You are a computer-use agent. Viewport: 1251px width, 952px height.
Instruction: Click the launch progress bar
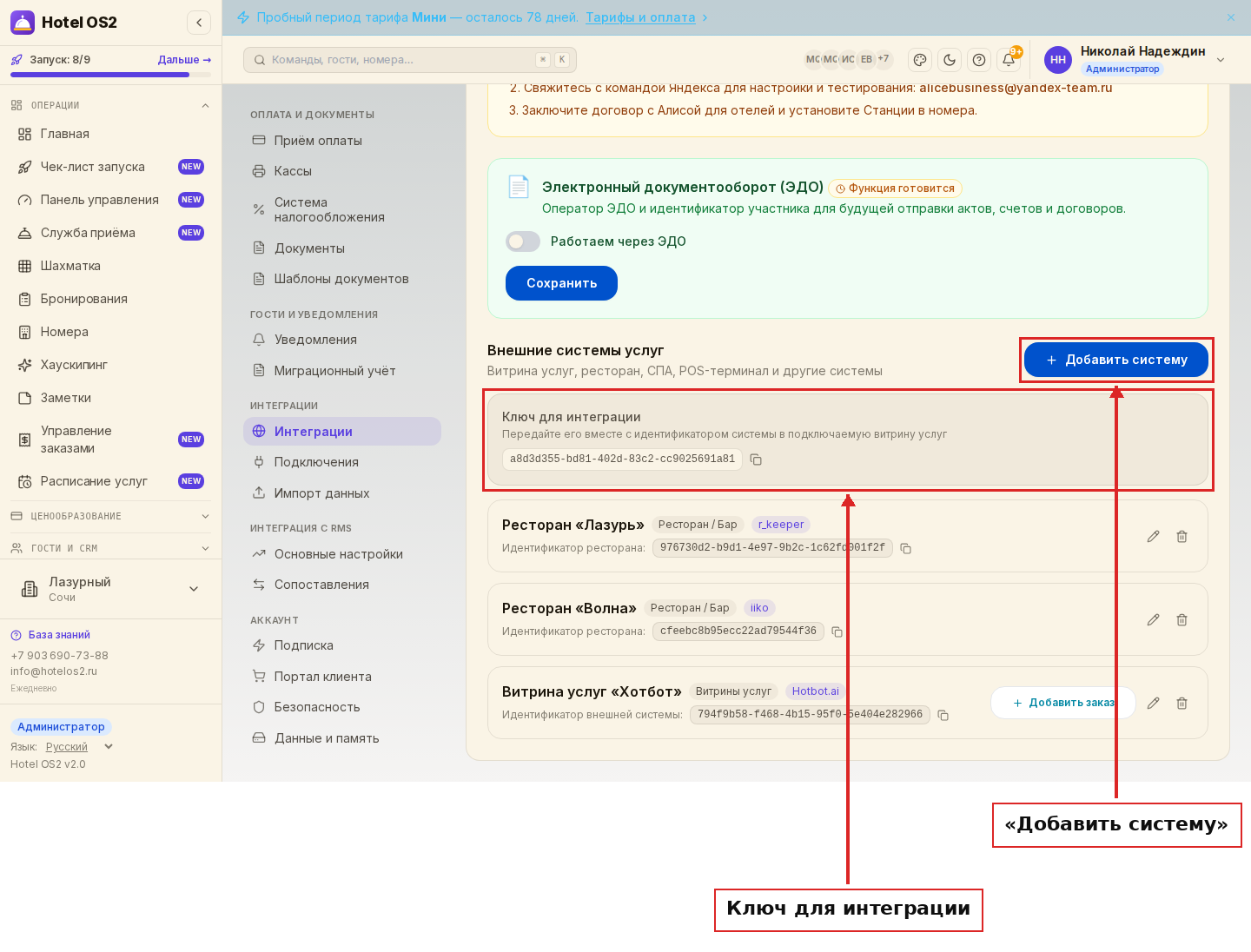(110, 75)
